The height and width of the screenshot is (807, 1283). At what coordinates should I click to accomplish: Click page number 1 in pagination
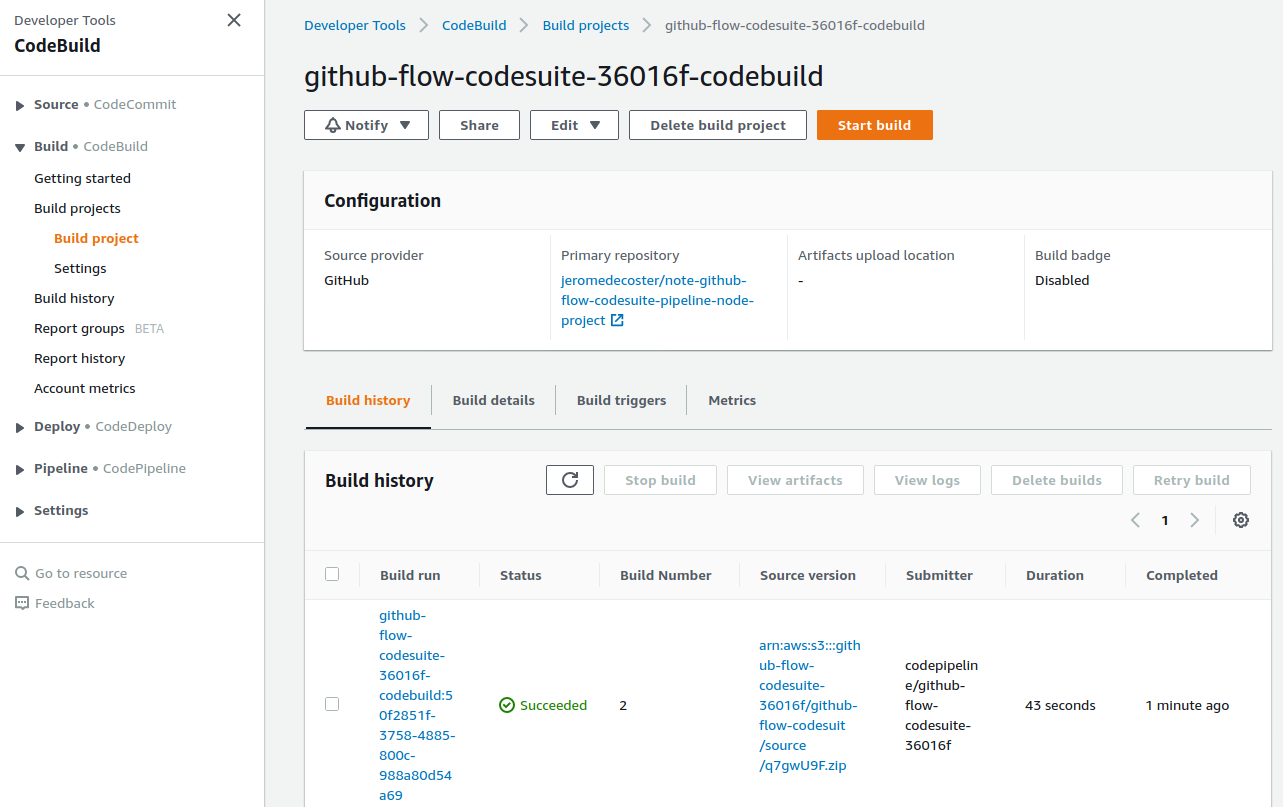tap(1165, 520)
